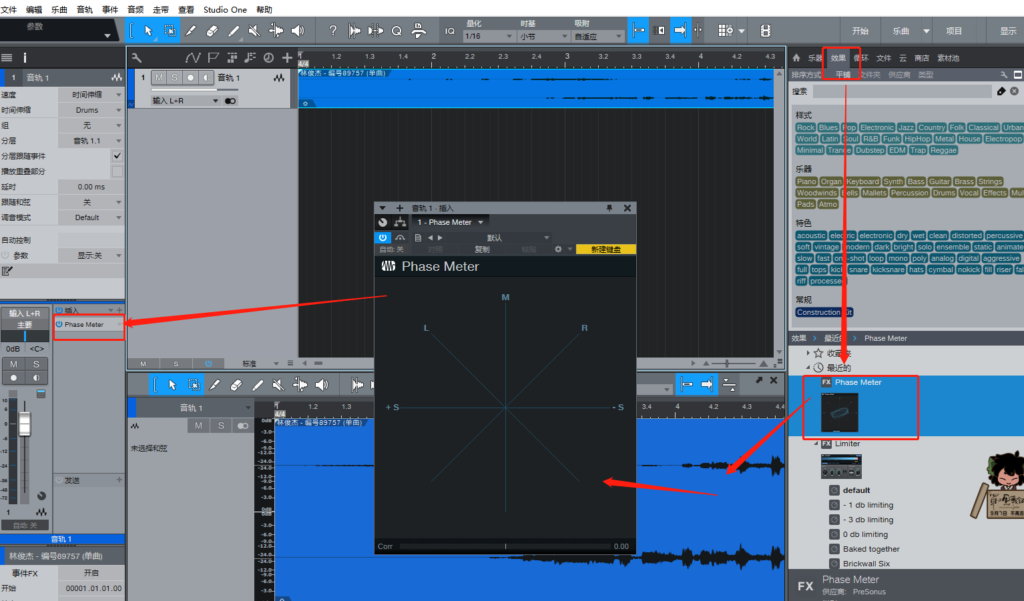
Task: Open the Studio One menu
Action: click(225, 9)
